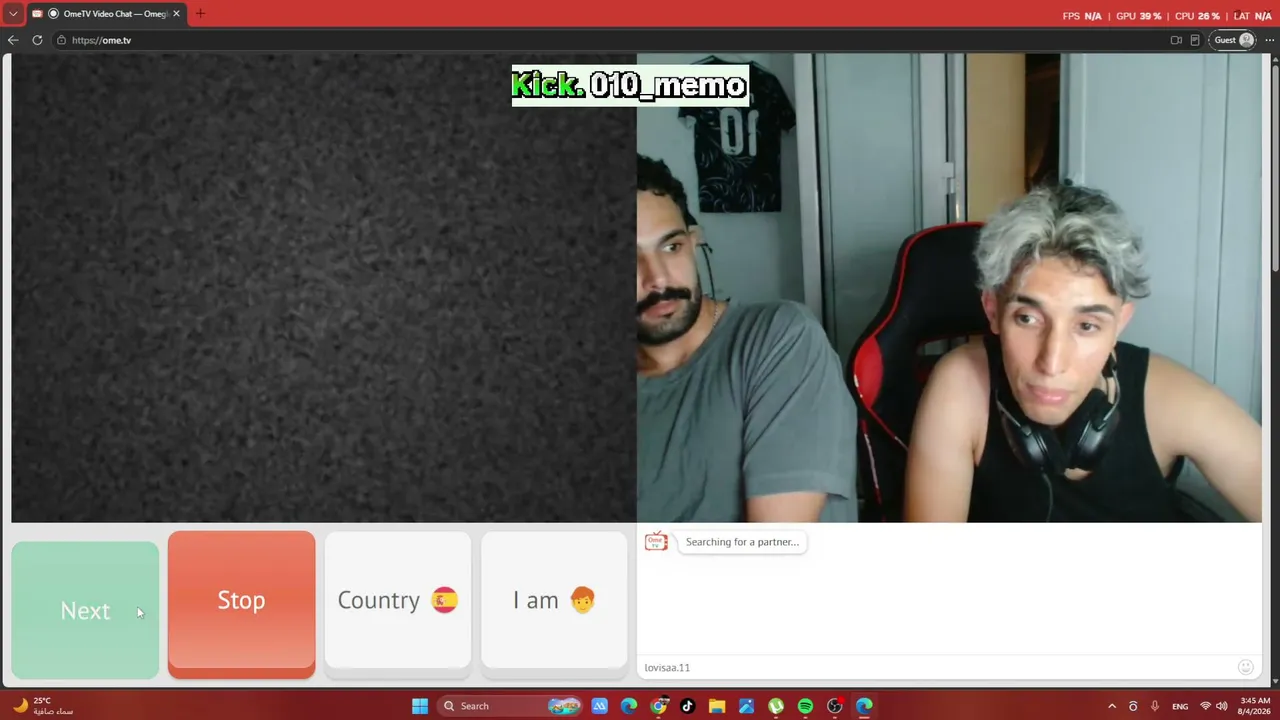Open Microsoft Edge from the taskbar
This screenshot has height=720, width=1280.
tap(628, 706)
